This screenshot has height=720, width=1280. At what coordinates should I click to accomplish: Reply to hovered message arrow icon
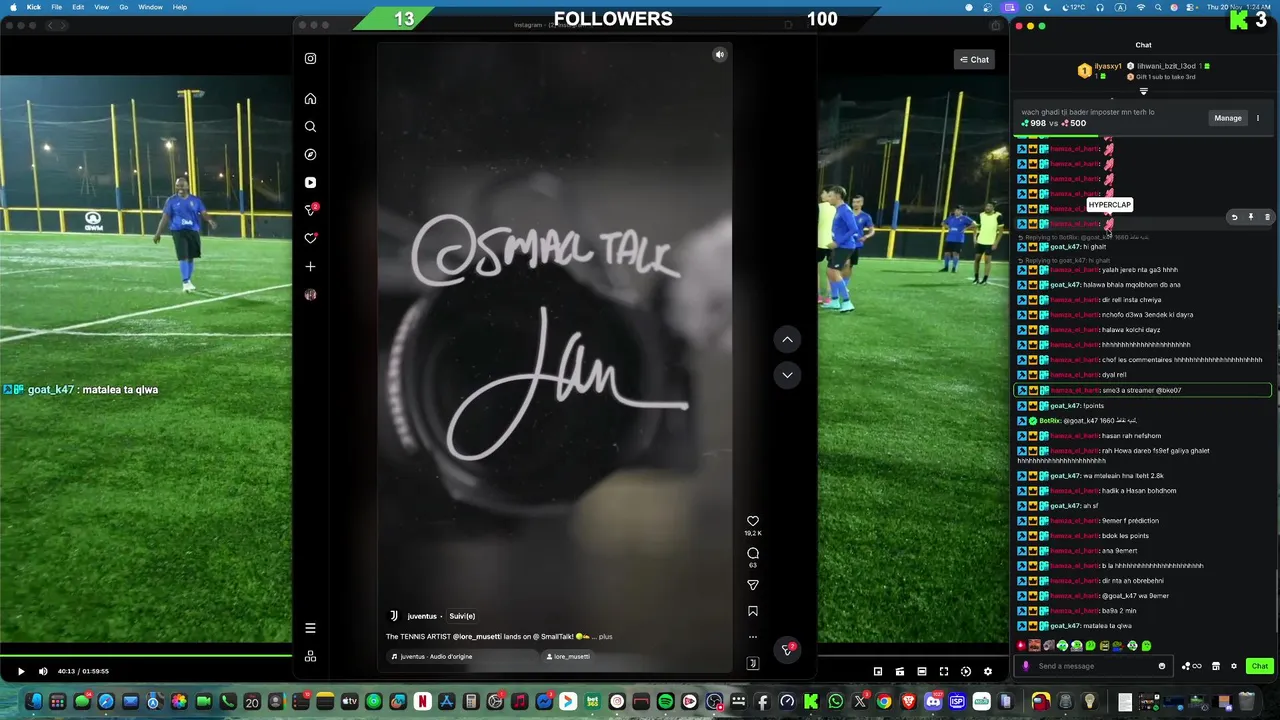(x=1234, y=217)
